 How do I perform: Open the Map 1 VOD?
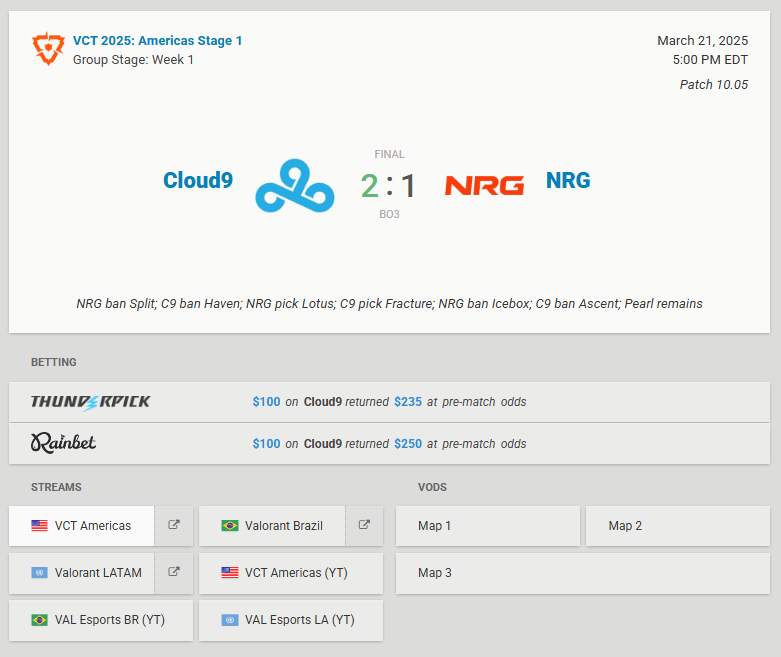click(x=488, y=526)
